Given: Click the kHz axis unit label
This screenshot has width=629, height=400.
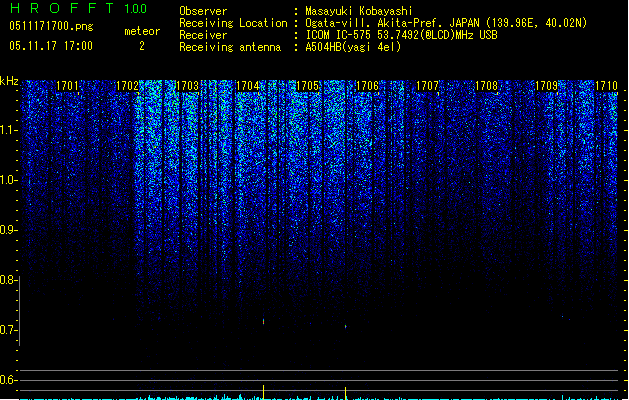Looking at the screenshot, I should 9,81.
